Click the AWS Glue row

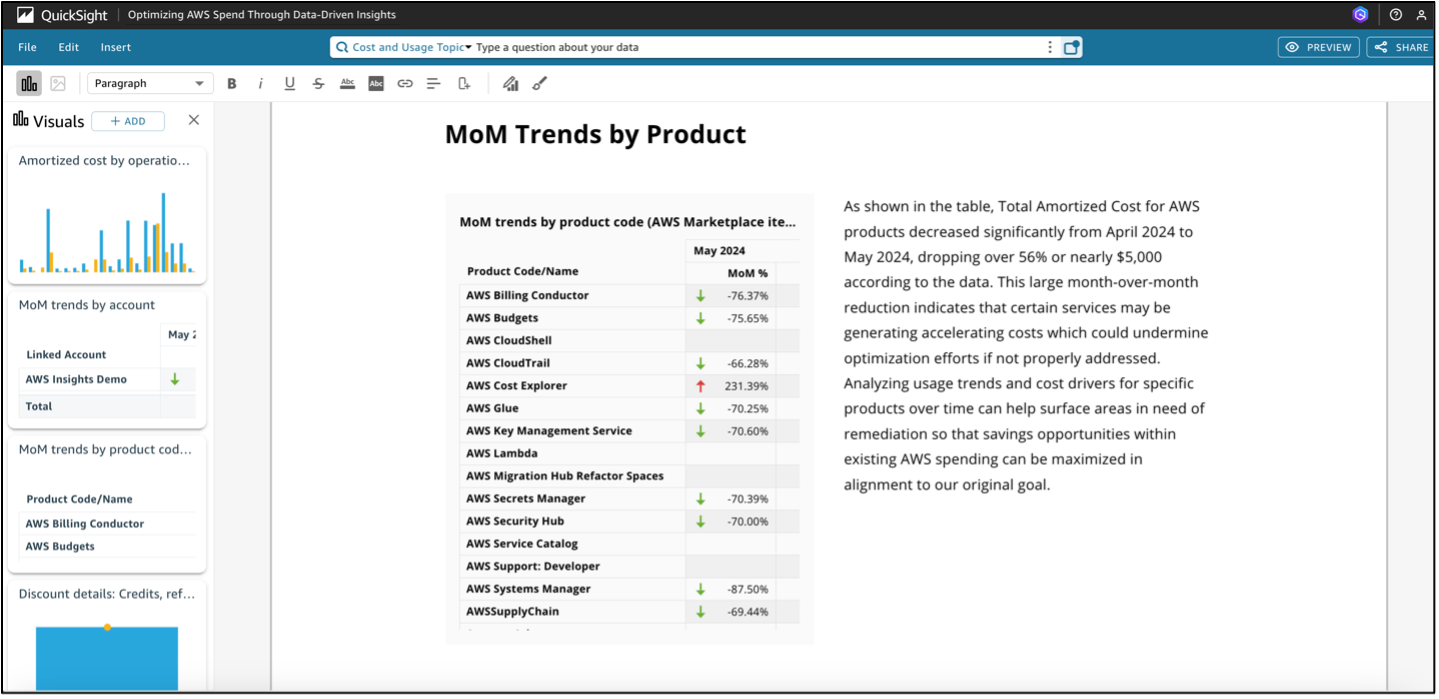[x=630, y=408]
